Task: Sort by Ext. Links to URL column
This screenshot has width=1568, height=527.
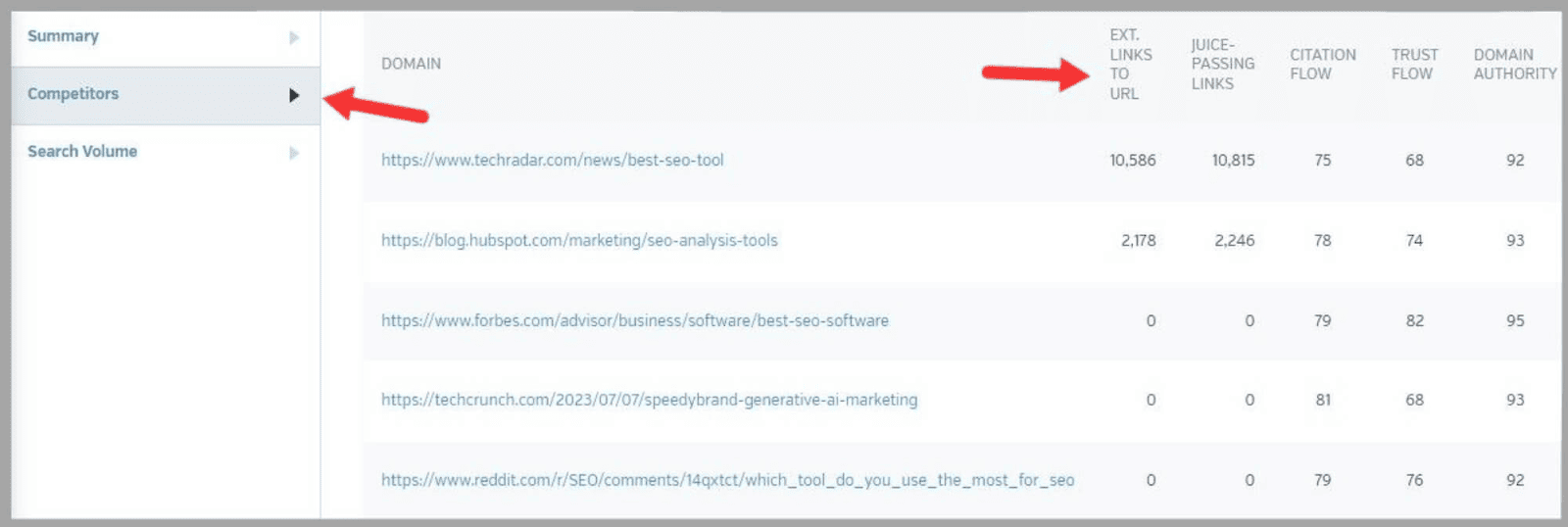Action: click(x=1130, y=65)
